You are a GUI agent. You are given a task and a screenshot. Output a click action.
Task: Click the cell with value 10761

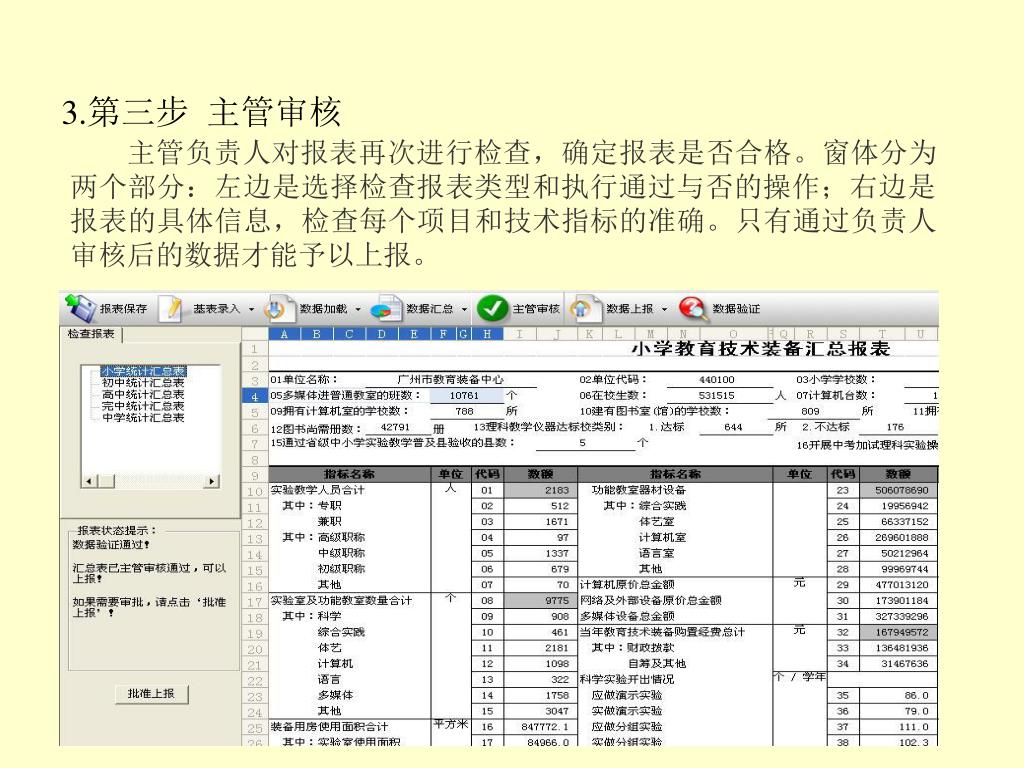tap(466, 395)
